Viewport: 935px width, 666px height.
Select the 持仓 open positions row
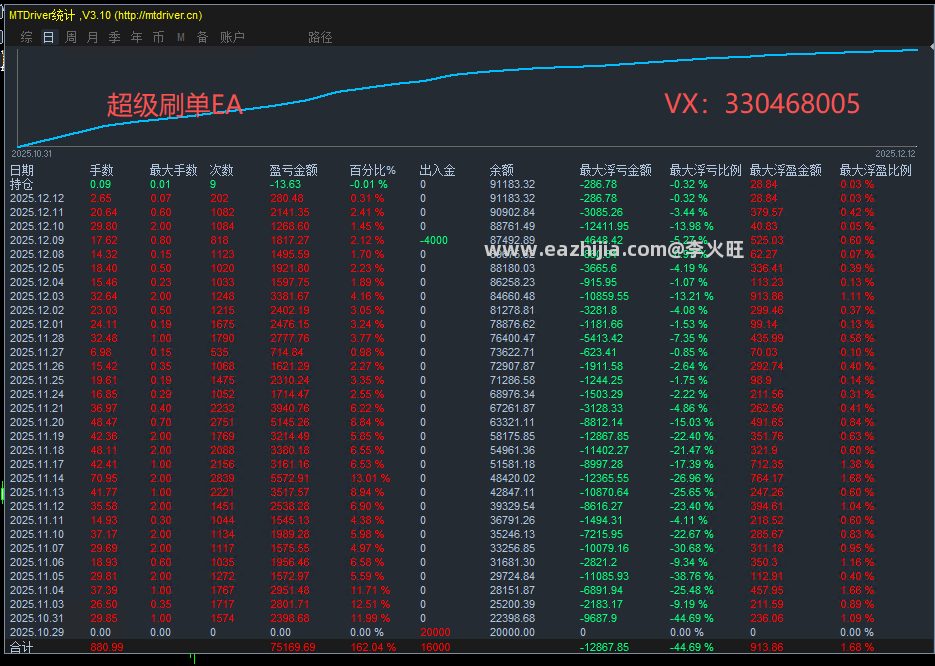pos(467,185)
